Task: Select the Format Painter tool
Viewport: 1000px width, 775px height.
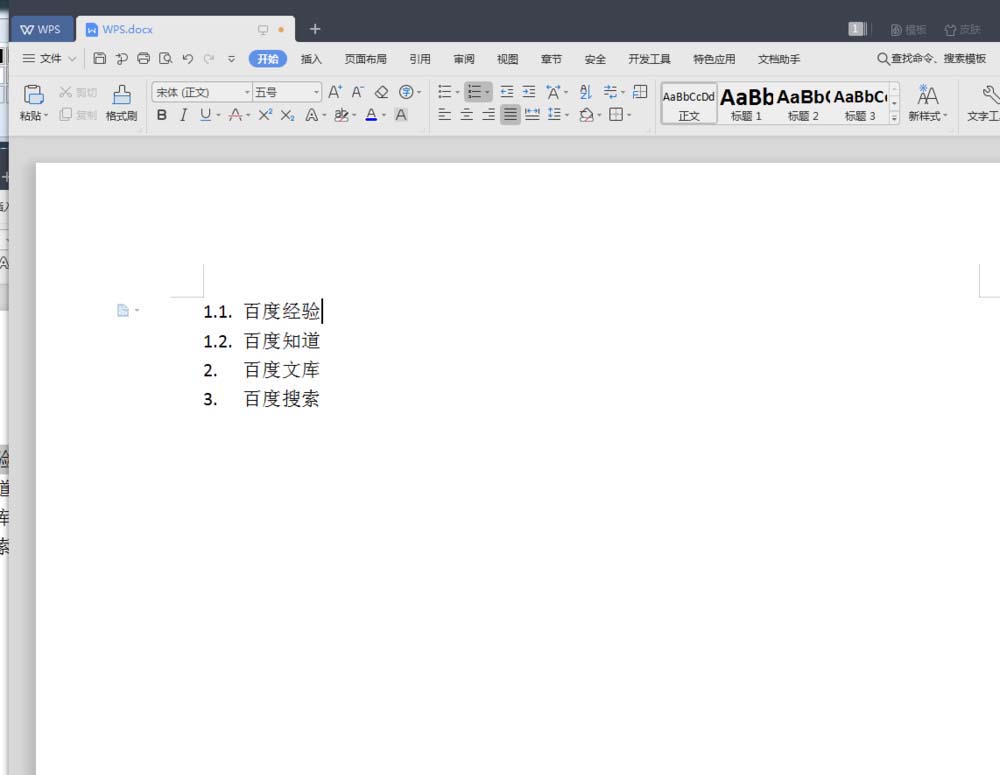Action: point(121,102)
